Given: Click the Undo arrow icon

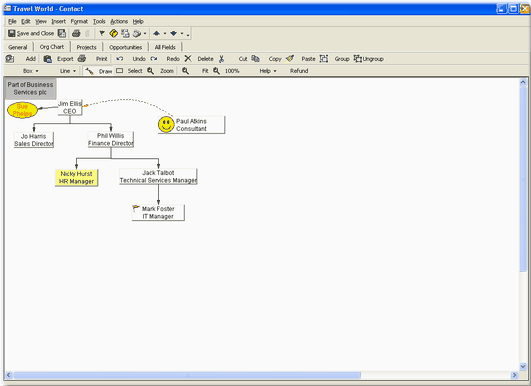Looking at the screenshot, I should [x=120, y=59].
